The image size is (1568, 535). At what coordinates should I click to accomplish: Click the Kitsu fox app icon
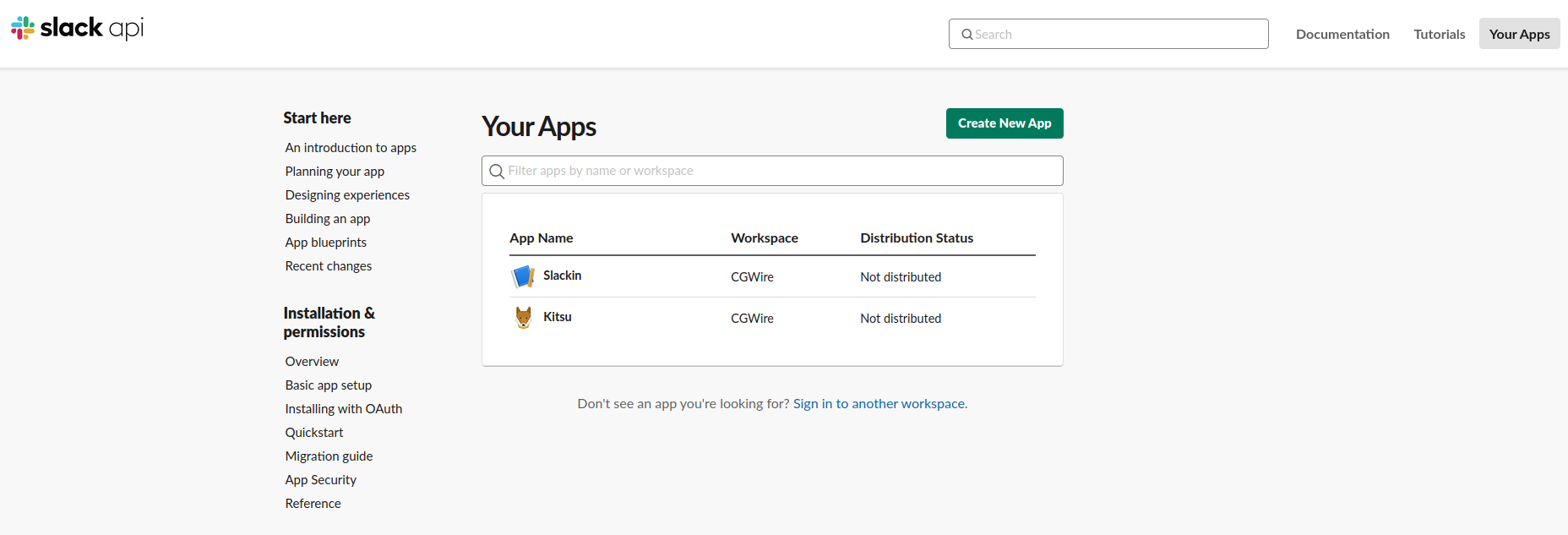[524, 318]
